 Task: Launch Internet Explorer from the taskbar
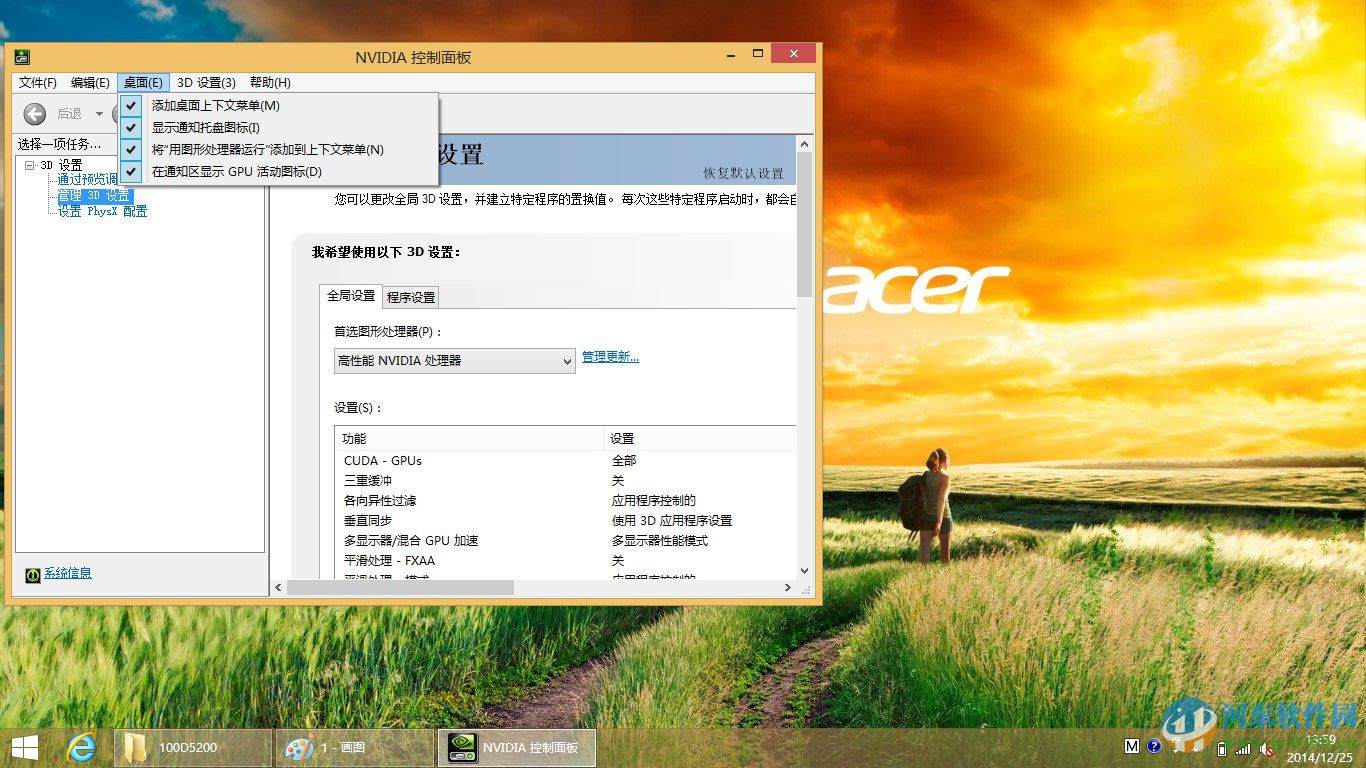click(78, 747)
